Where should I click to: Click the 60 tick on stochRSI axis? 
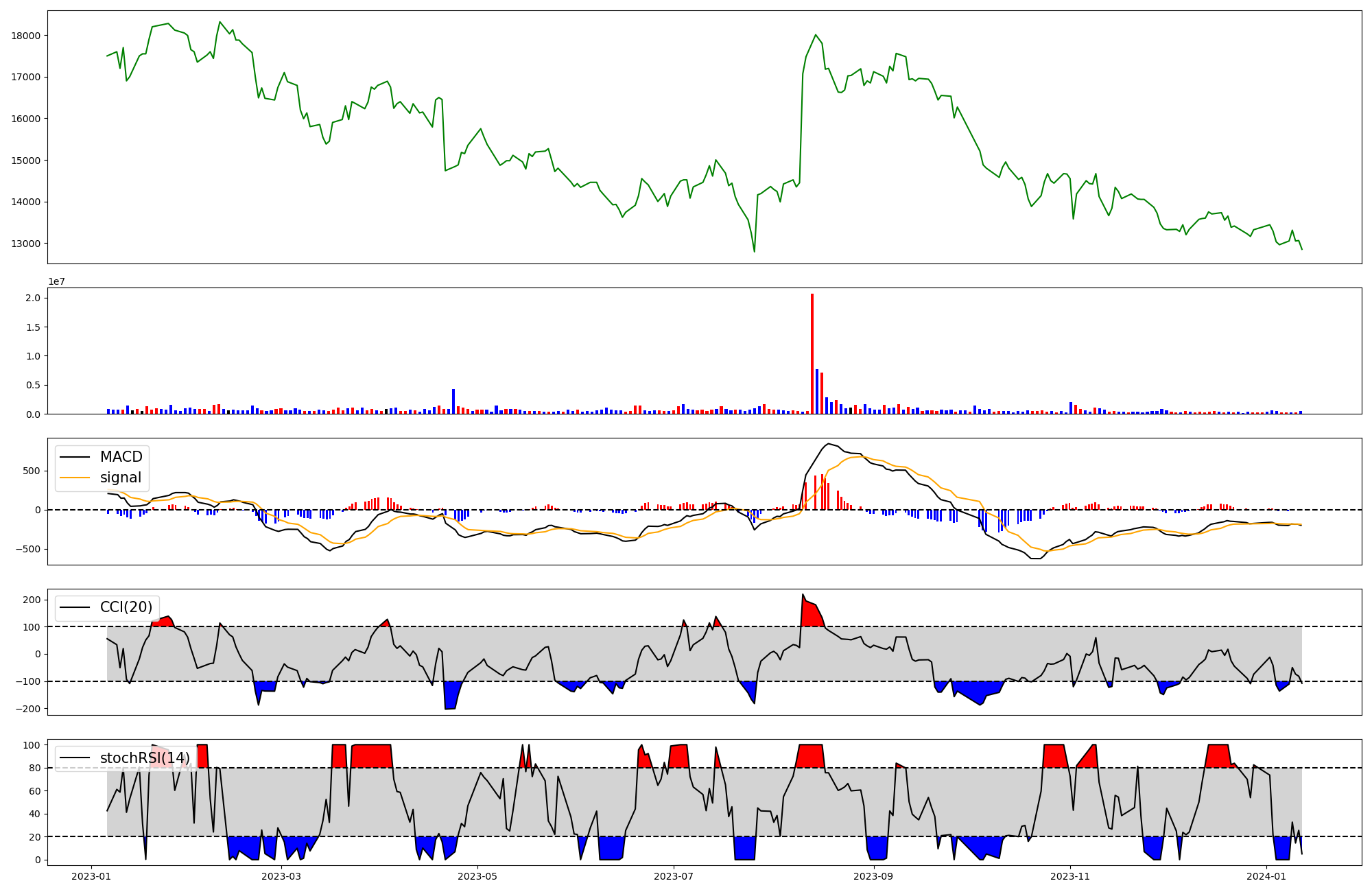click(x=35, y=791)
